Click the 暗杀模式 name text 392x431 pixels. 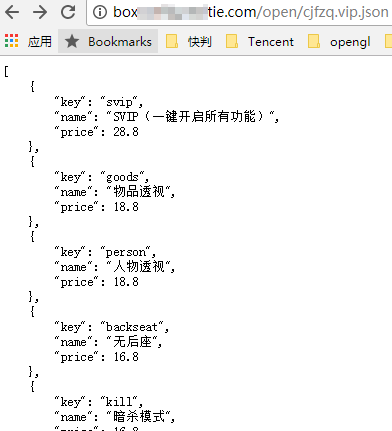(x=139, y=416)
